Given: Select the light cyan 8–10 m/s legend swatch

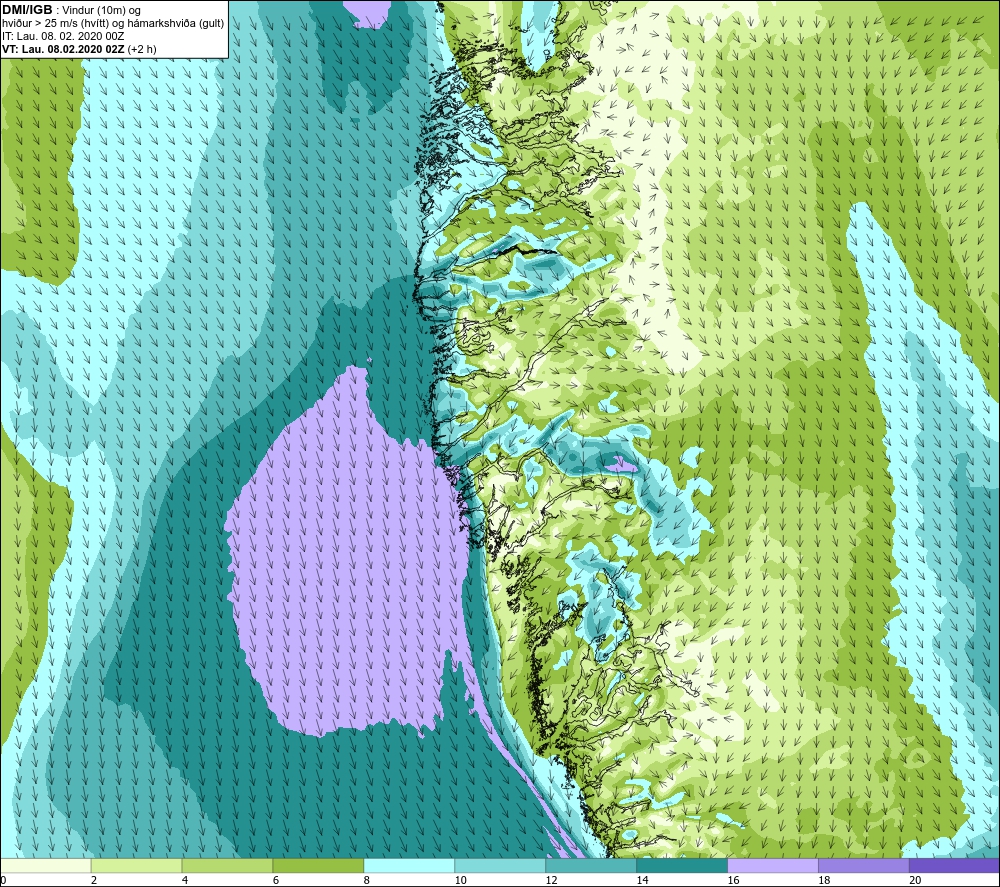Looking at the screenshot, I should click(409, 866).
